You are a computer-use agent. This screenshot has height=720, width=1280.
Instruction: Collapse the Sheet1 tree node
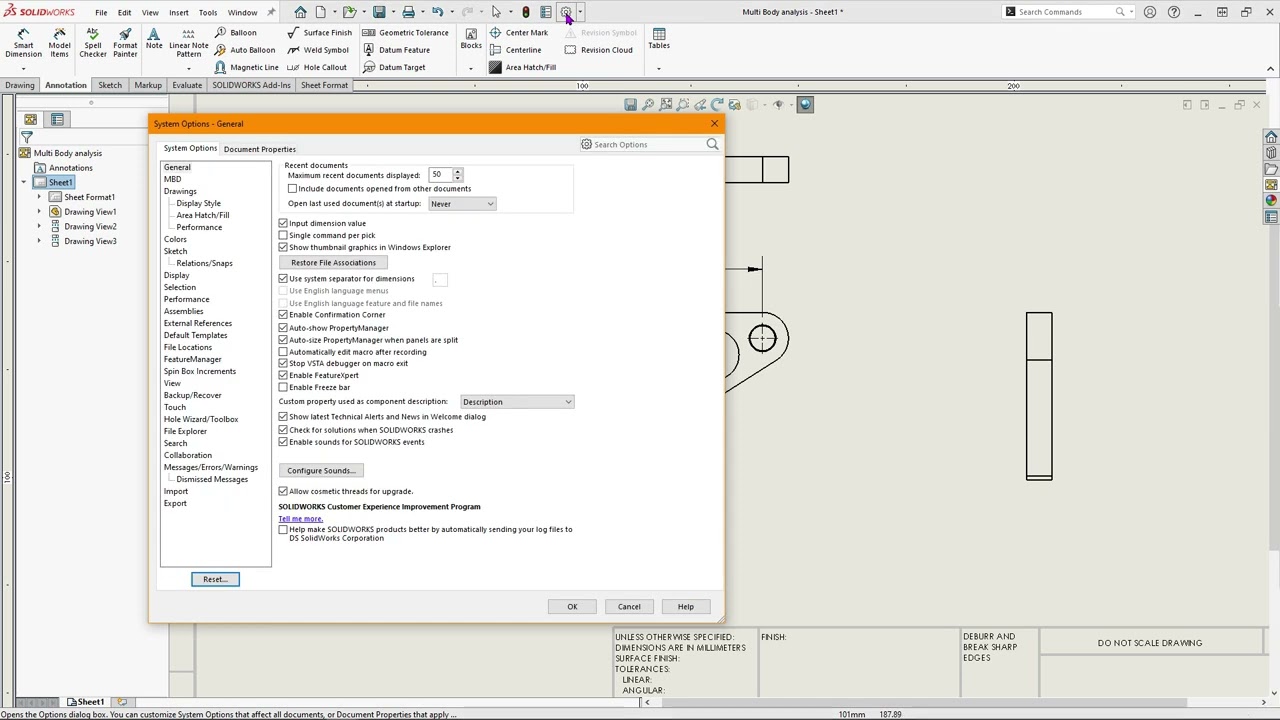point(24,182)
